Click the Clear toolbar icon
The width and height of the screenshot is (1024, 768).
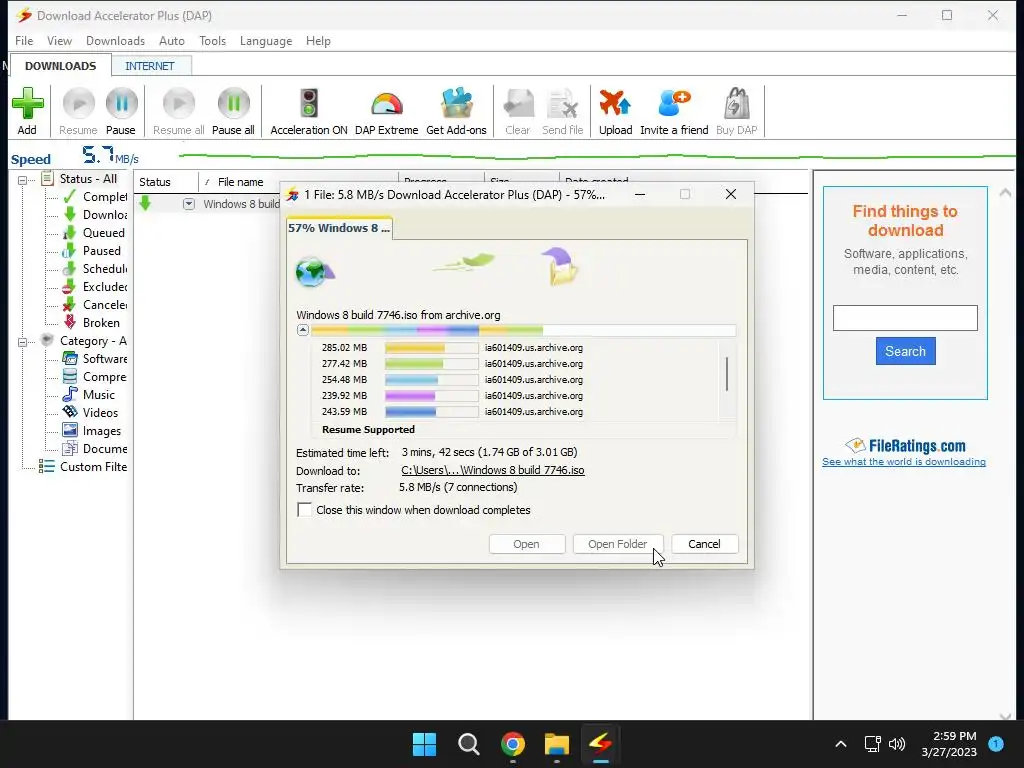tap(518, 104)
